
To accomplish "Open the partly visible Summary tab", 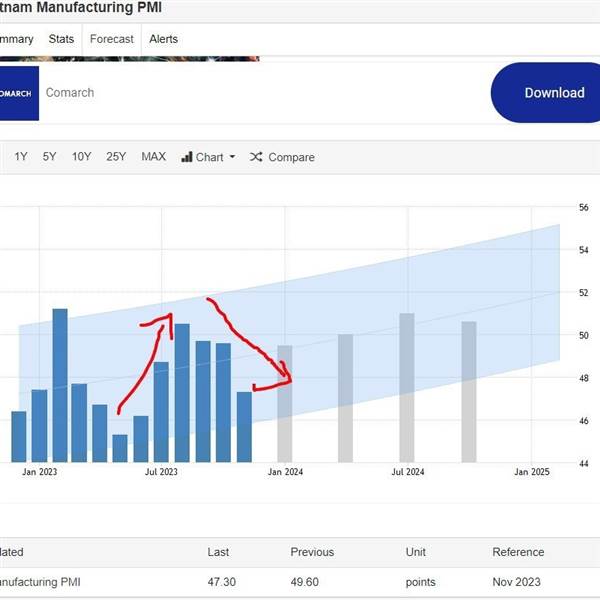I will point(17,39).
